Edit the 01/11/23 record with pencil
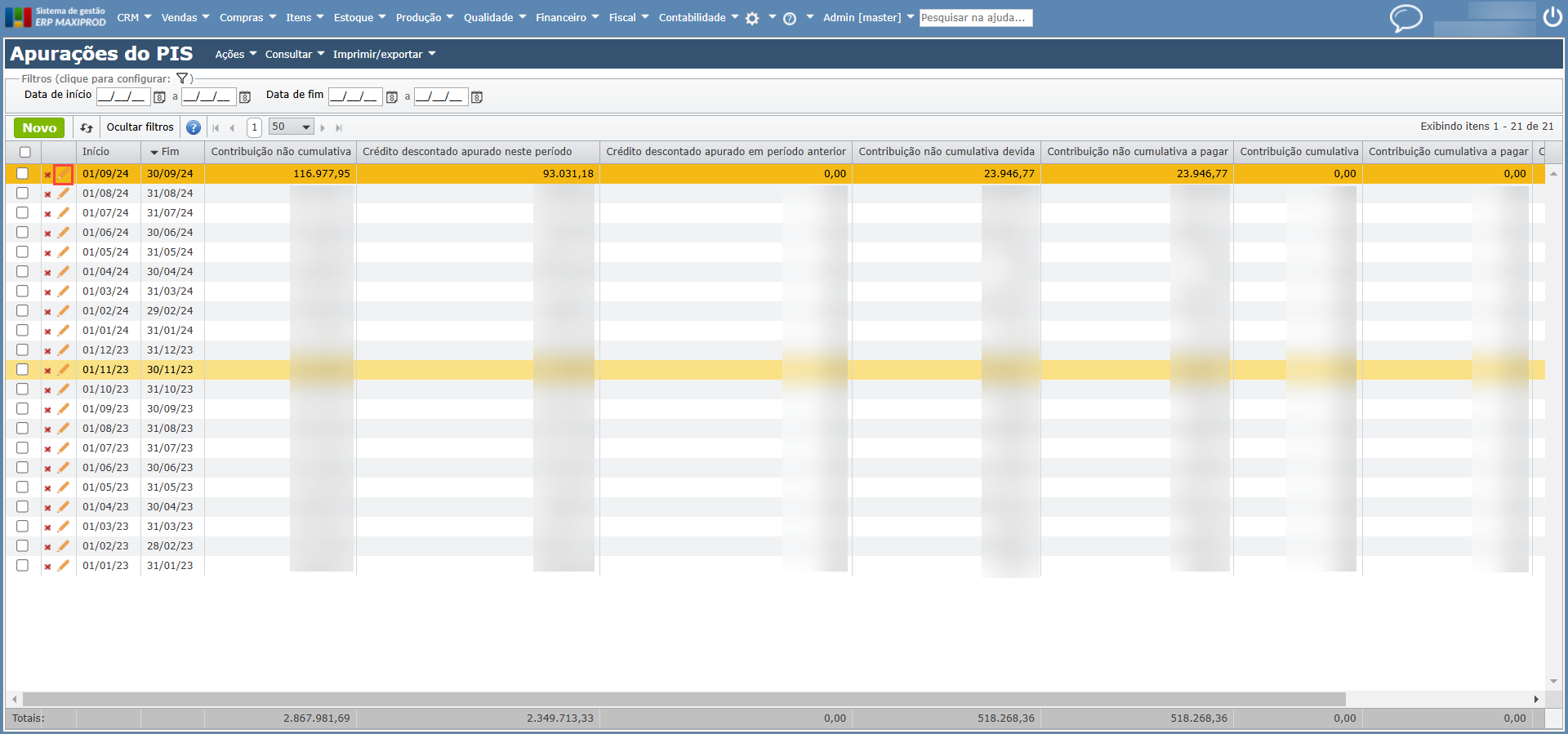1568x734 pixels. [64, 370]
